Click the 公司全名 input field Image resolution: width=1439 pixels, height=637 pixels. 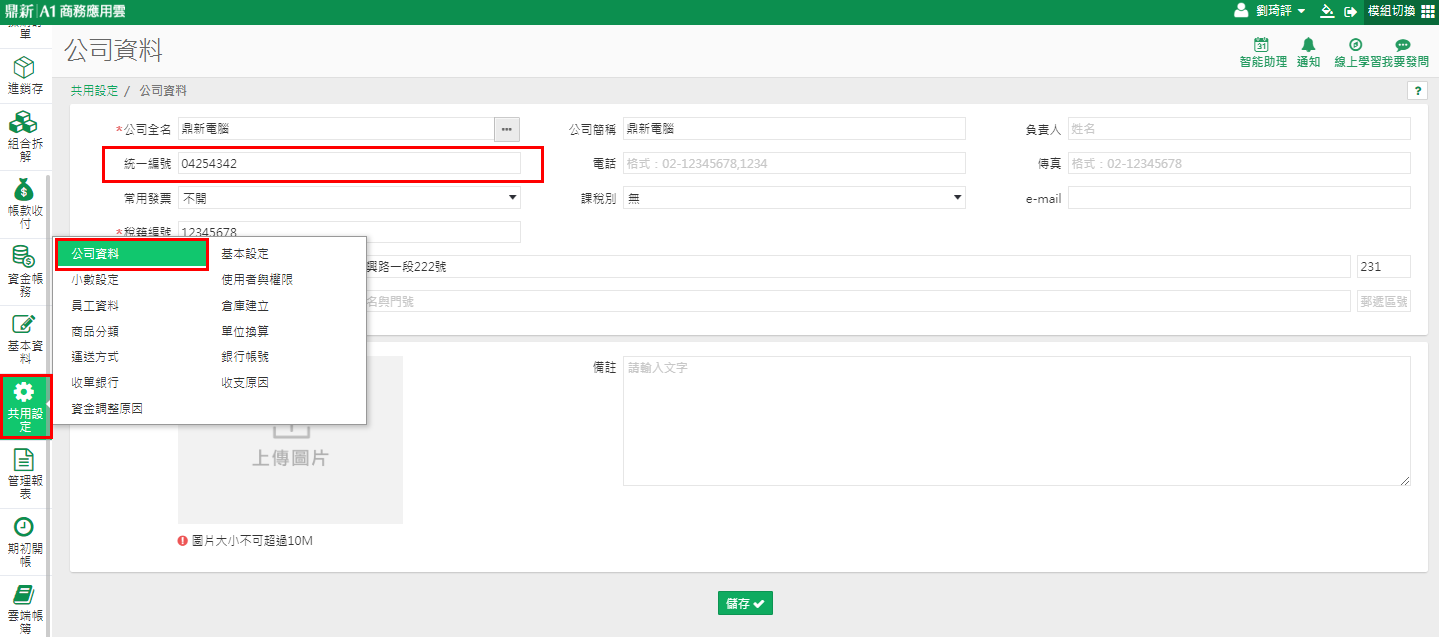[x=336, y=128]
